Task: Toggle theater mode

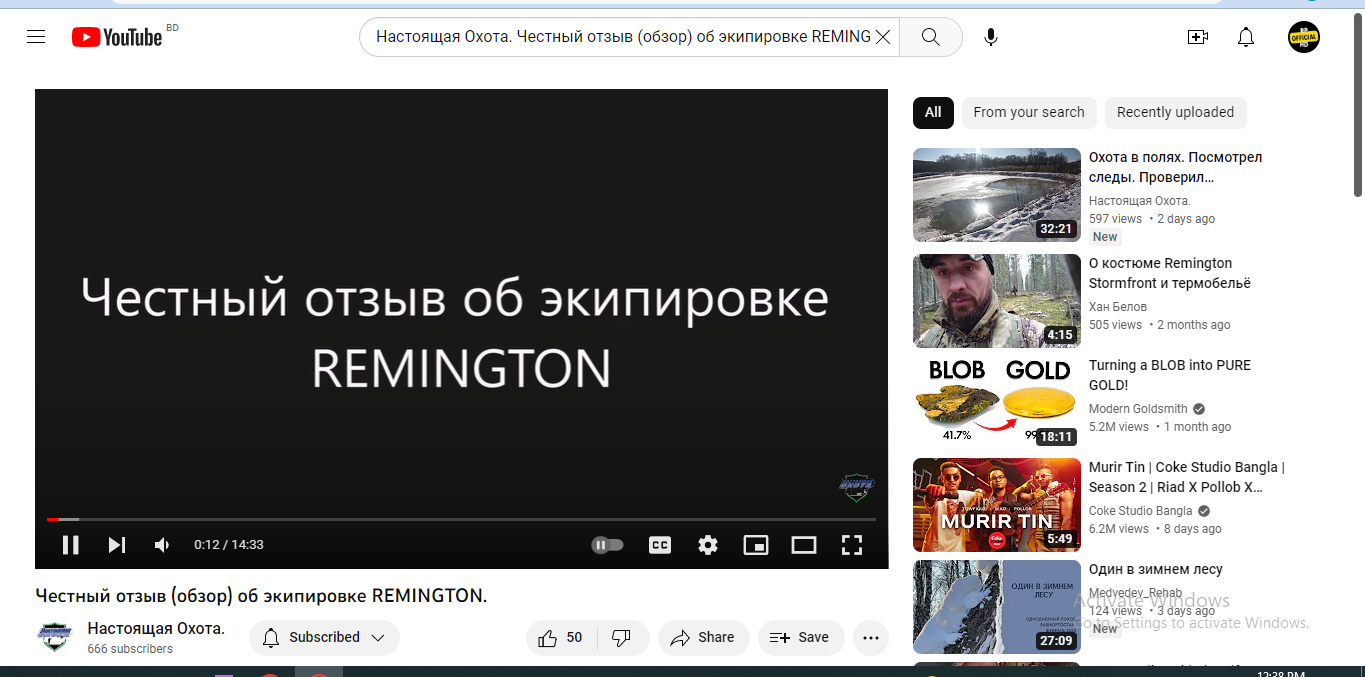Action: pyautogui.click(x=804, y=545)
